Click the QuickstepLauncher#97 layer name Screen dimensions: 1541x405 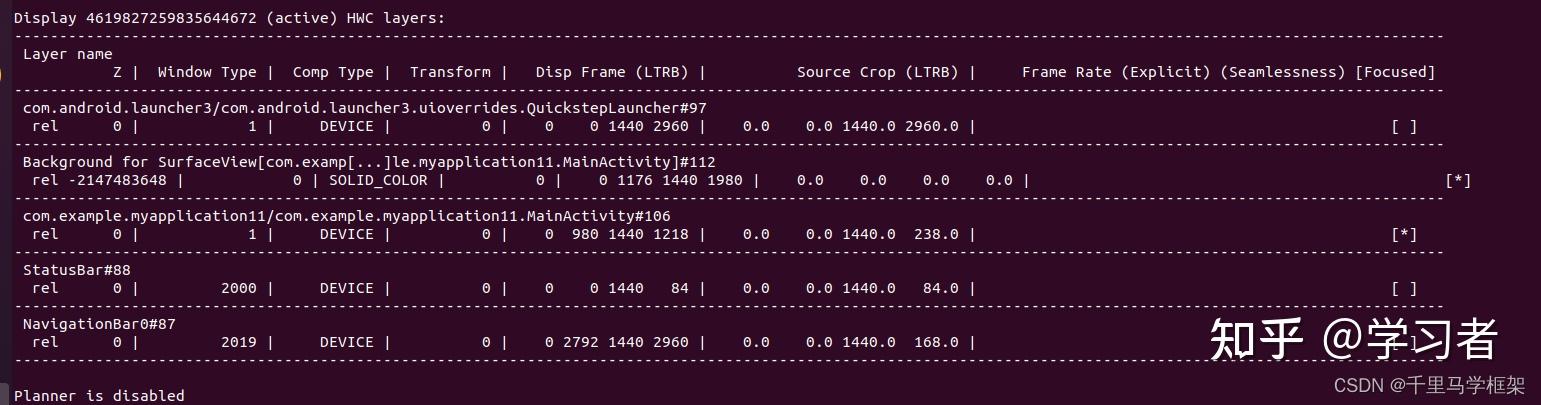point(366,108)
